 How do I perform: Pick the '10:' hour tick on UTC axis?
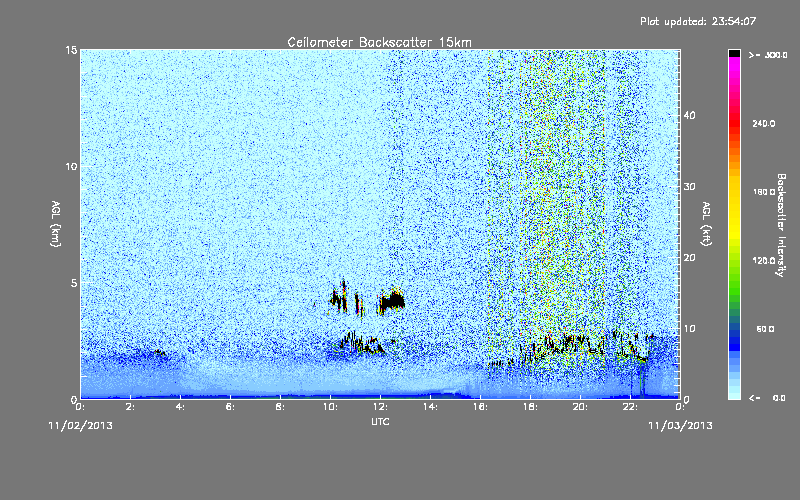click(331, 407)
